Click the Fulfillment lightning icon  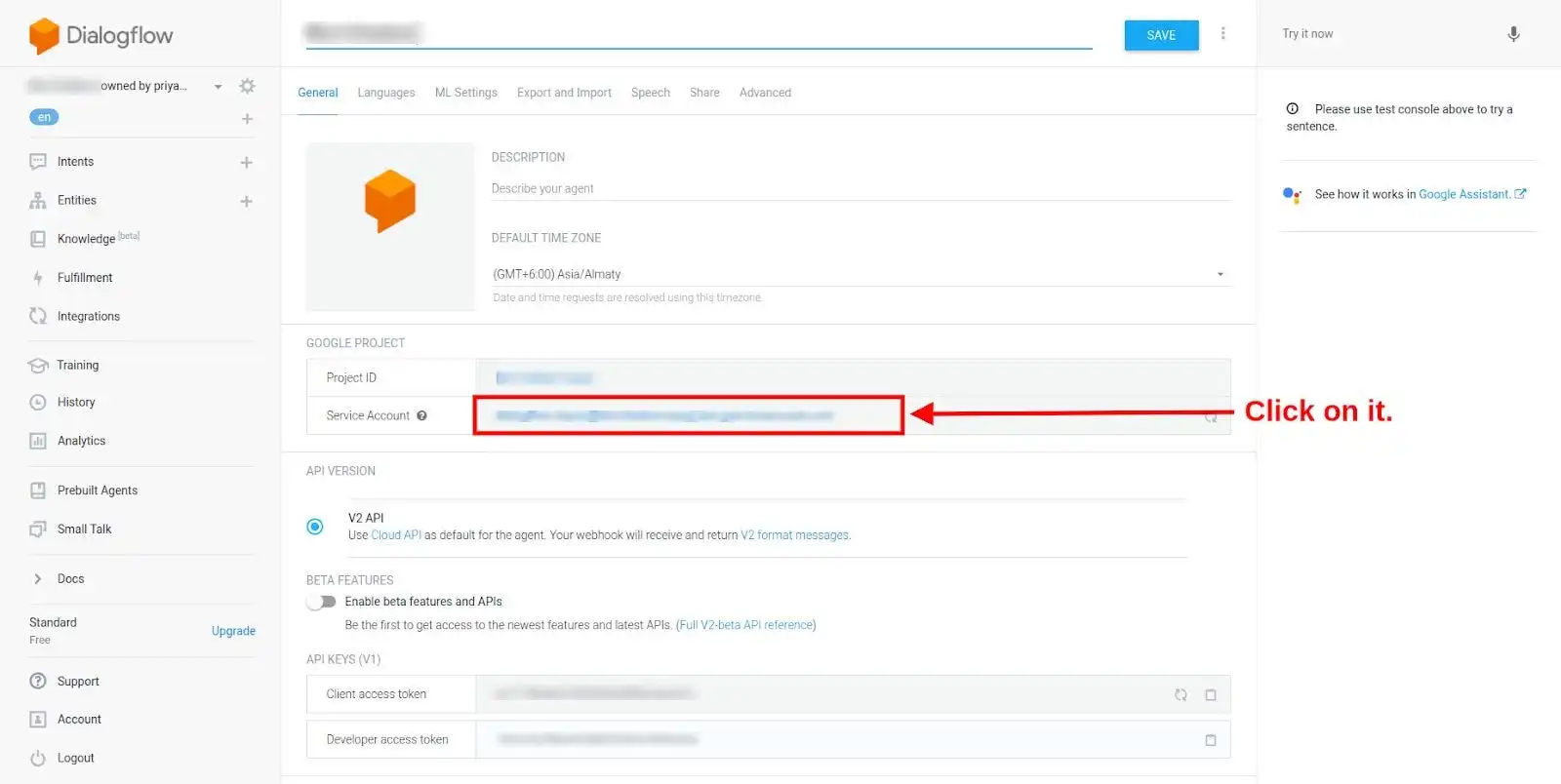(x=38, y=278)
